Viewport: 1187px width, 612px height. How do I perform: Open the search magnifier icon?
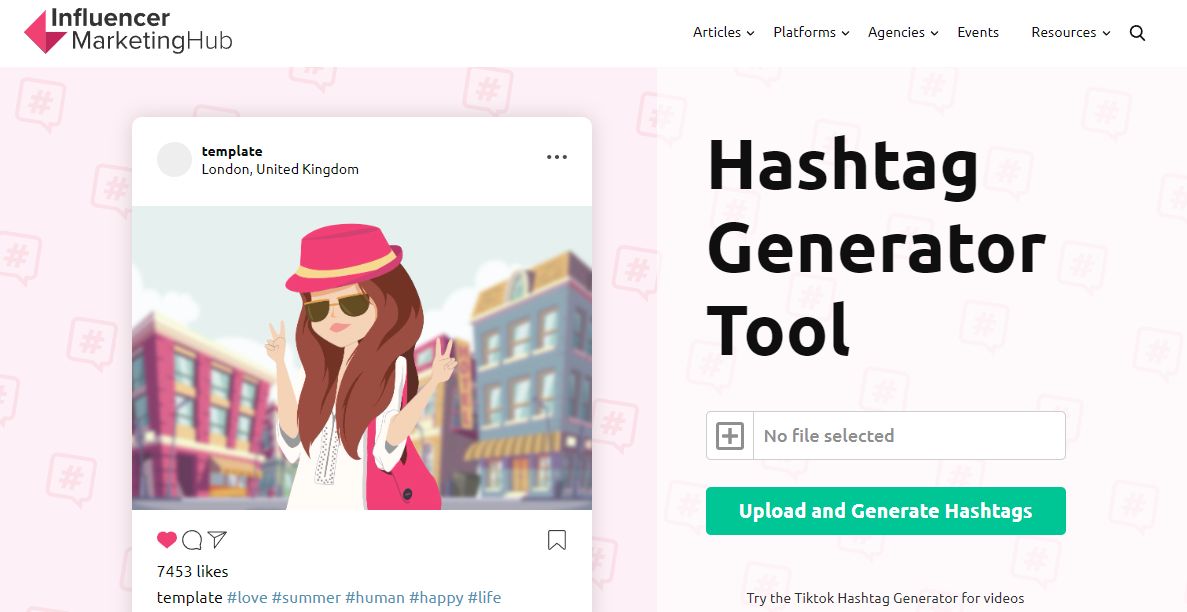(1137, 33)
